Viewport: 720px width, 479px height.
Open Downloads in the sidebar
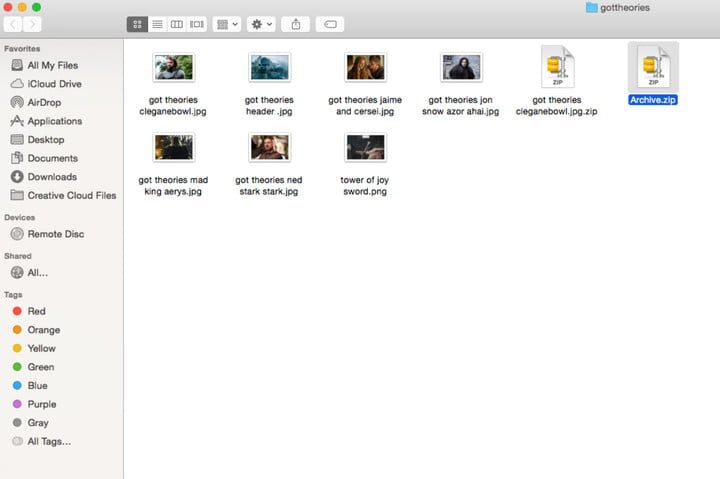51,177
